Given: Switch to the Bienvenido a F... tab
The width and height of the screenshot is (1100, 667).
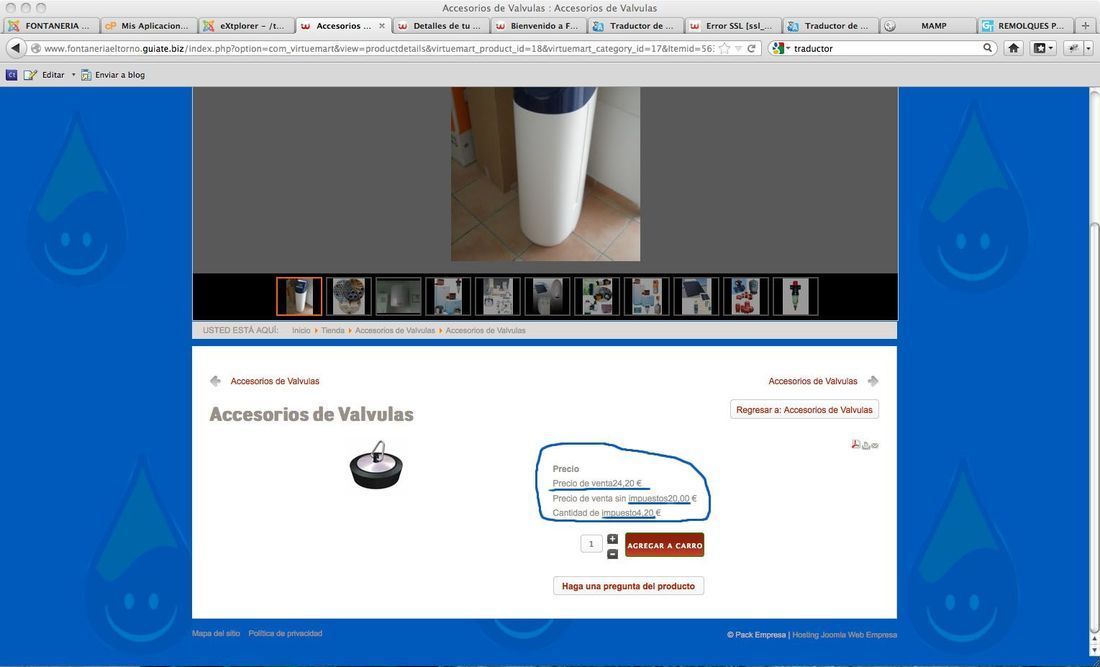Looking at the screenshot, I should click(x=539, y=26).
